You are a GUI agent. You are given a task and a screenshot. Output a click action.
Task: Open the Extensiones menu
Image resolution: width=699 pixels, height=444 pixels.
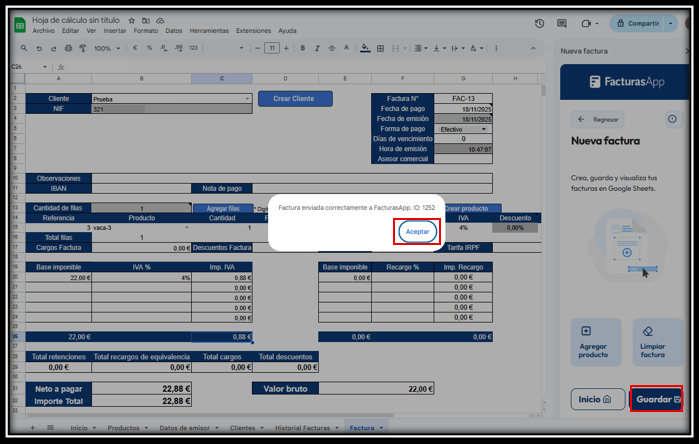[253, 31]
